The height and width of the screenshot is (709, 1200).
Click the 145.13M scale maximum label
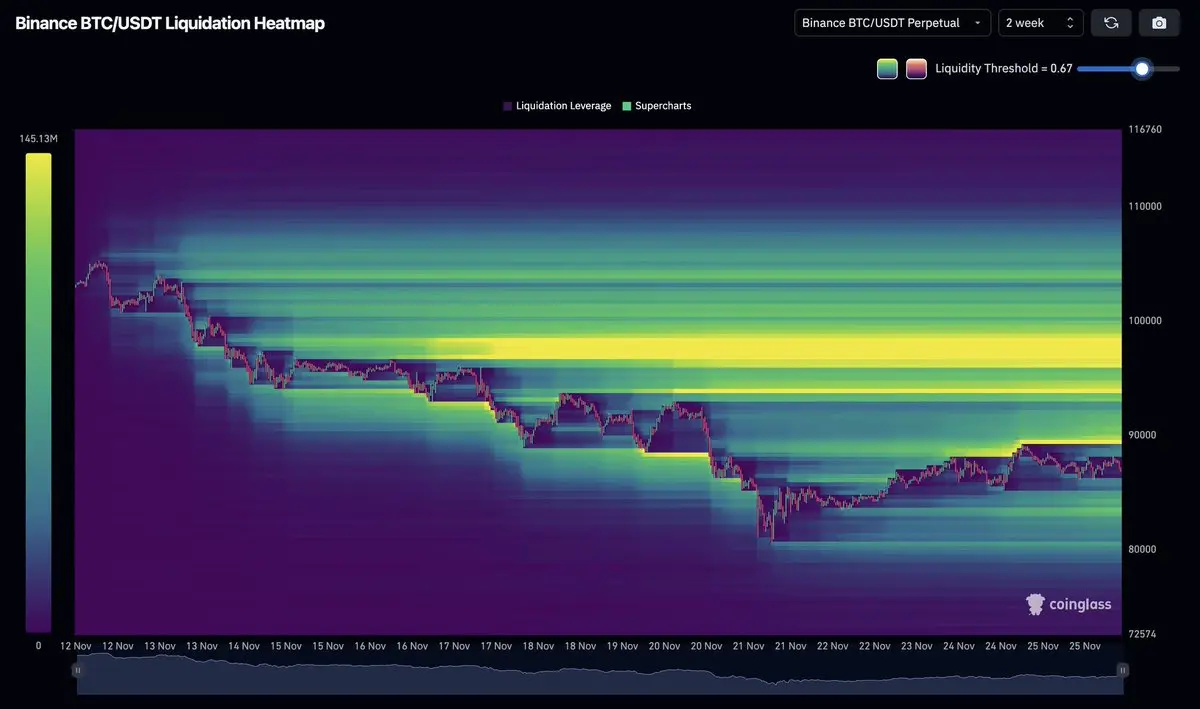[x=38, y=139]
